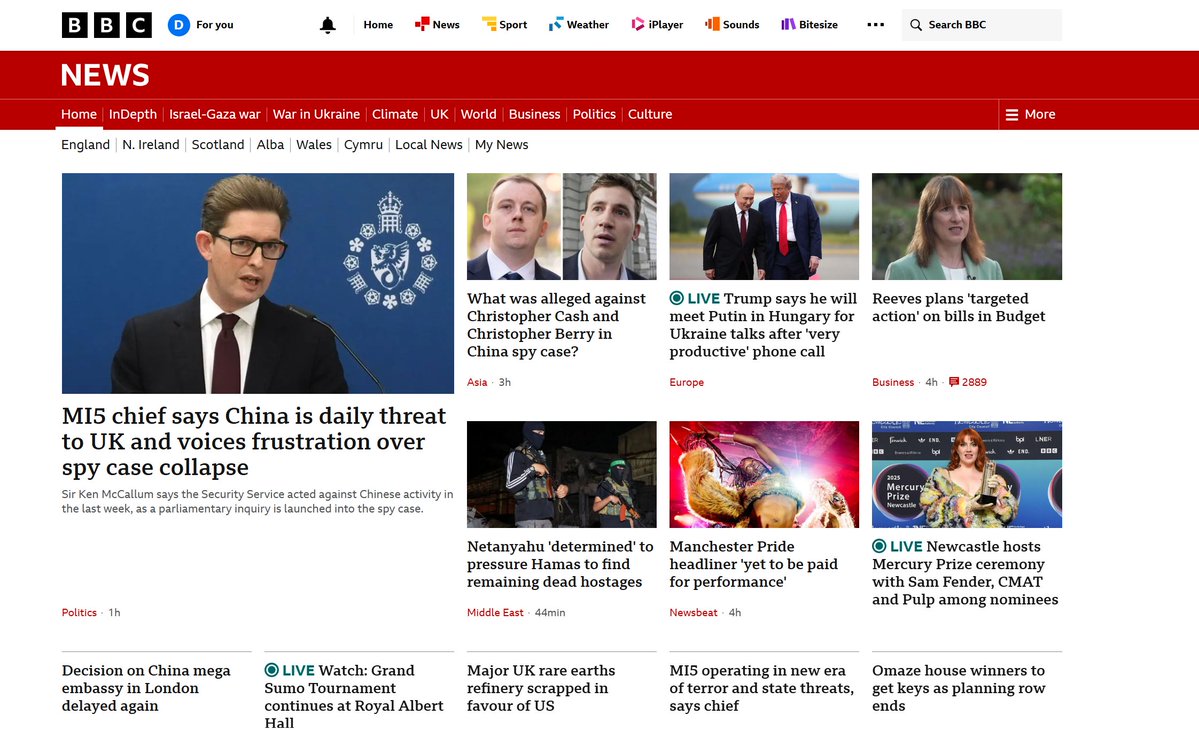
Task: Open the Manchester Pride performer thumbnail
Action: click(764, 474)
